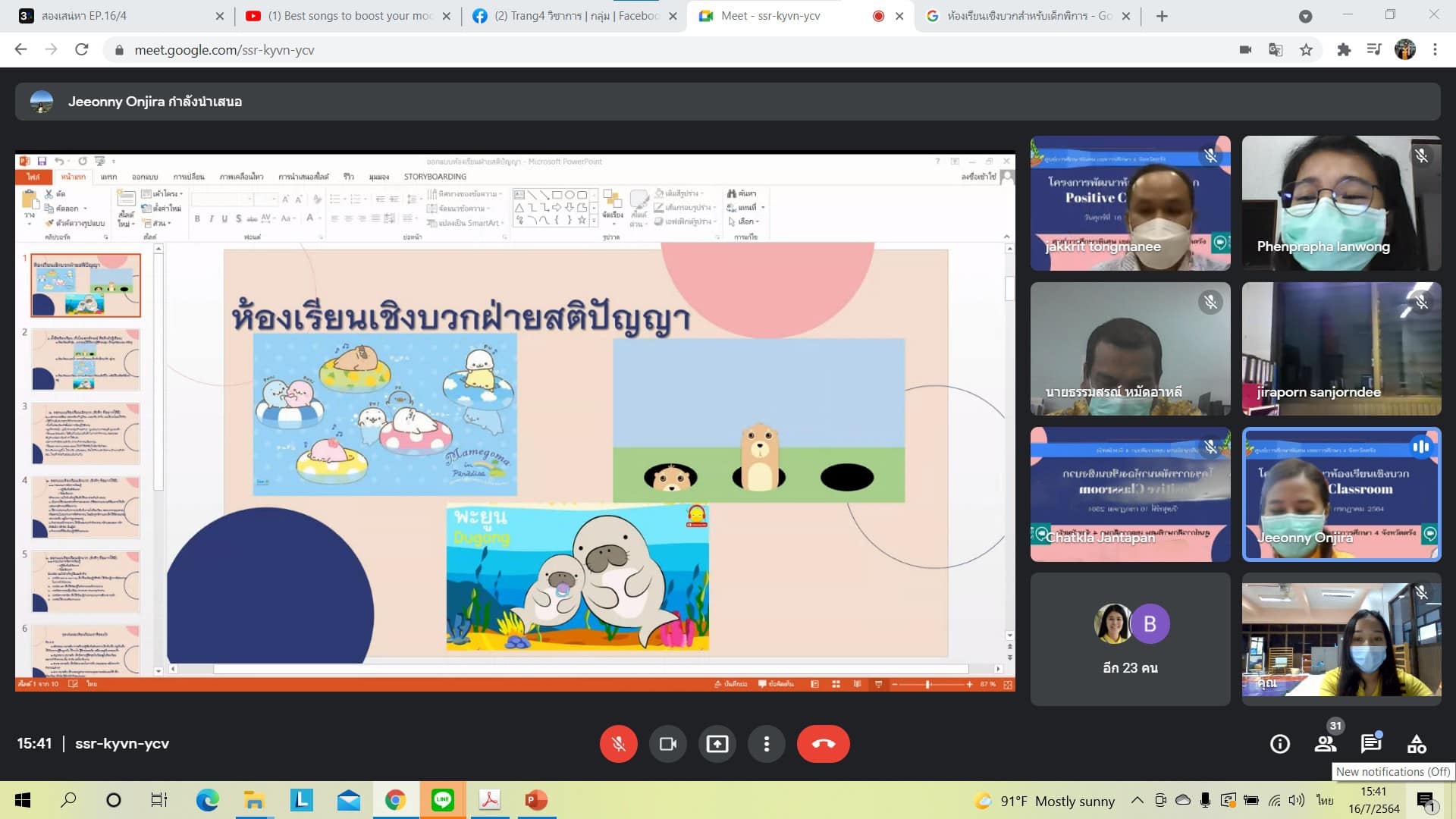The image size is (1456, 819).
Task: Click slide sorter view icon in PowerPoint
Action: pos(836,684)
